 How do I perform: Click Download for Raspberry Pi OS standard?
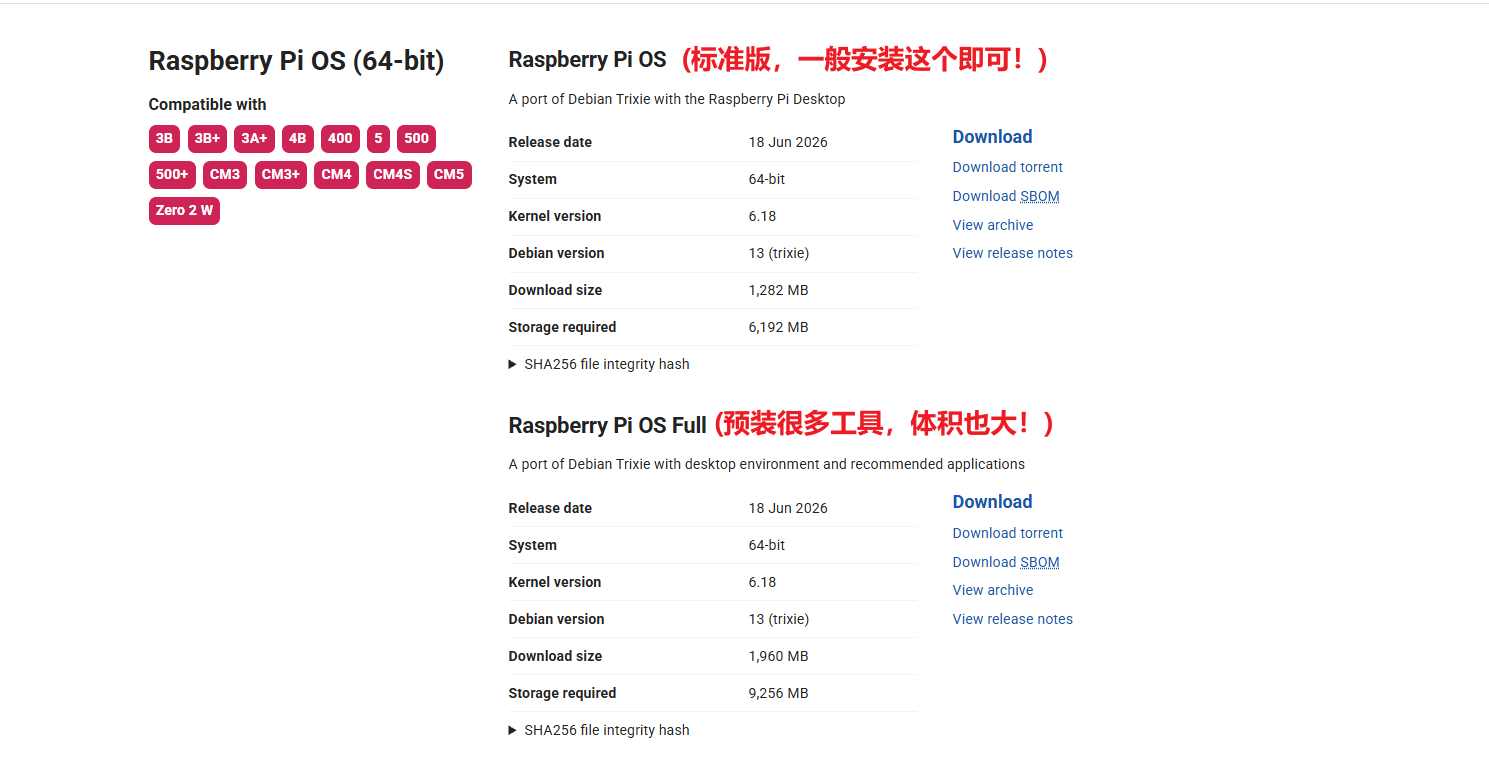pos(992,137)
